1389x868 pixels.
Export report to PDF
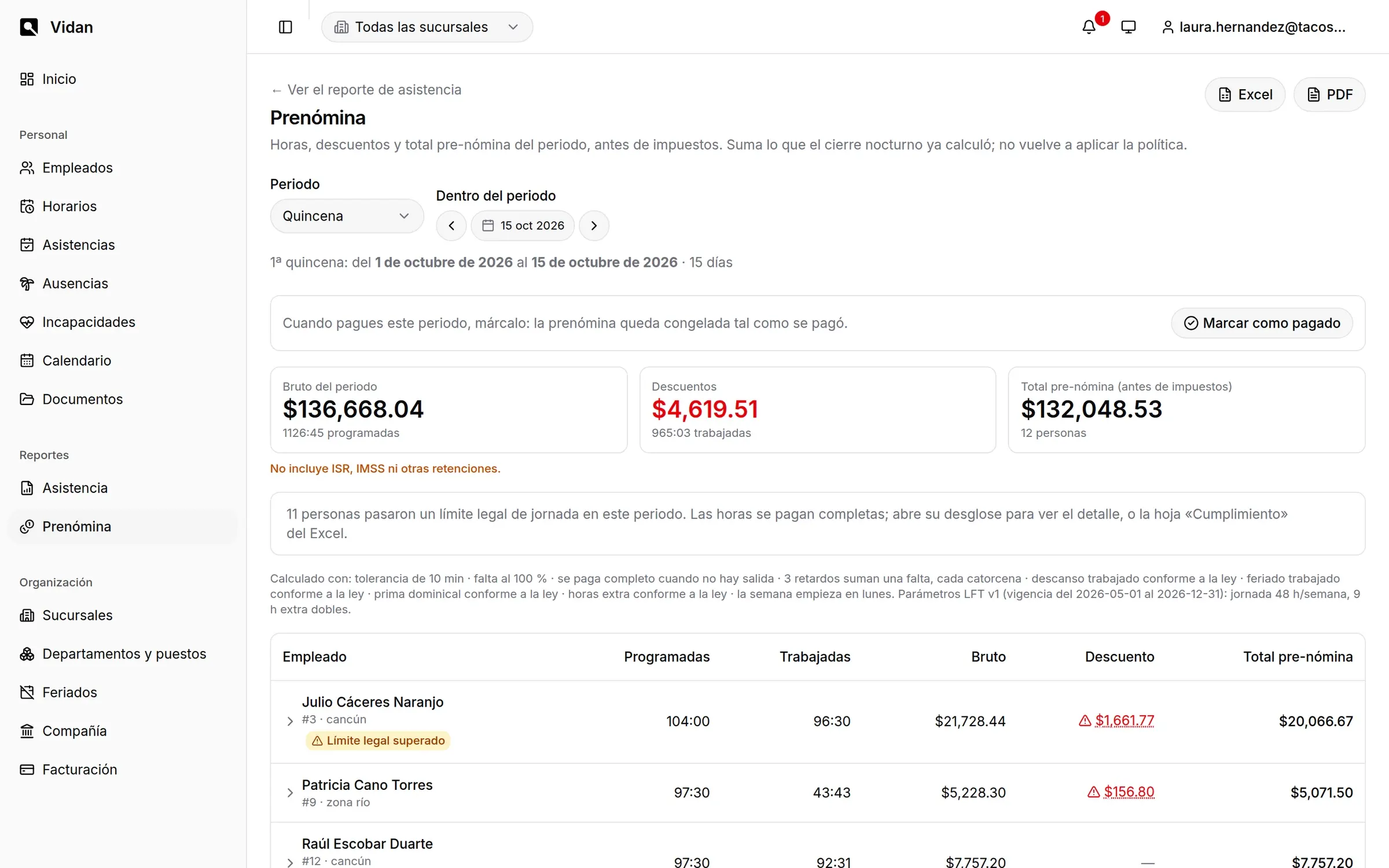tap(1329, 94)
